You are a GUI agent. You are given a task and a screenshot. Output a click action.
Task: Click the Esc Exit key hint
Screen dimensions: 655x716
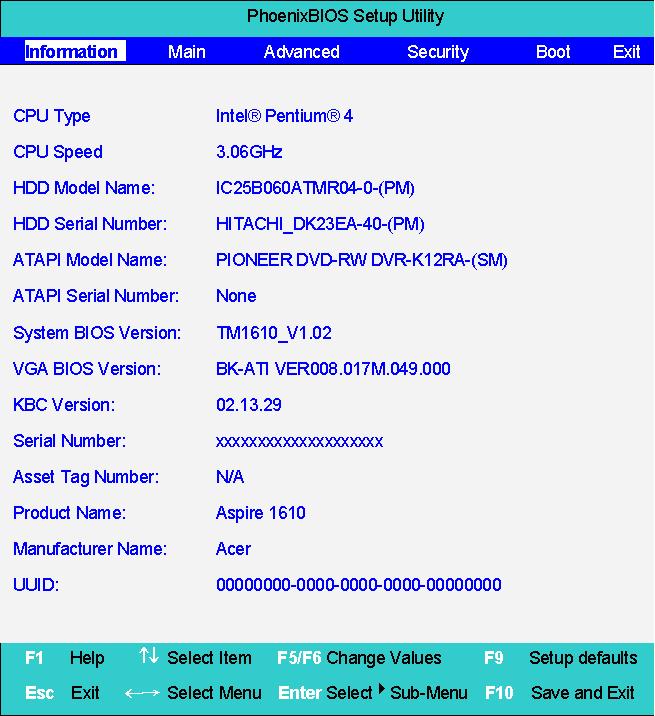[x=62, y=693]
